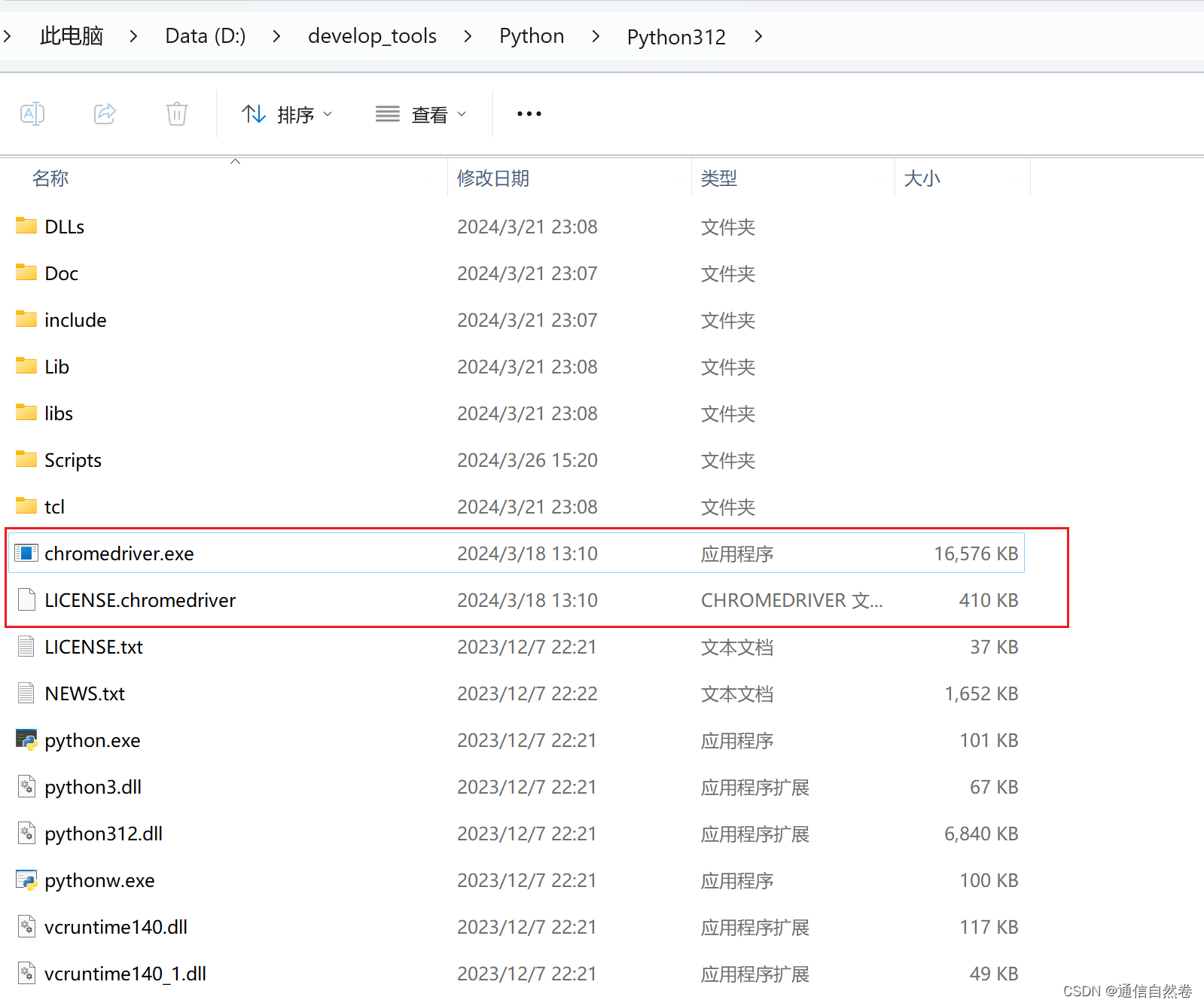
Task: Click the LICENSE.chromedriver file icon
Action: coord(26,600)
